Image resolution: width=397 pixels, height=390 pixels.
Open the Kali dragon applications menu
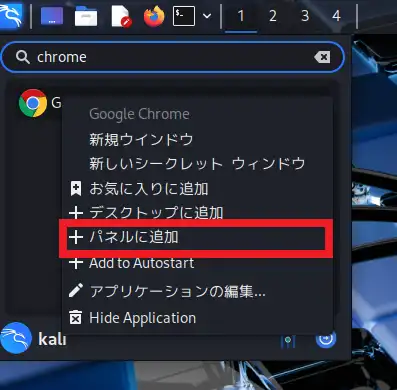(x=11, y=15)
